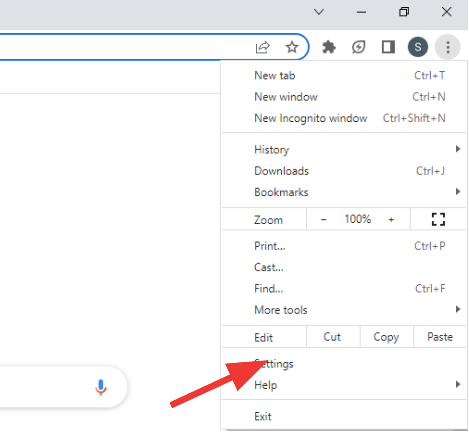
Task: Select Print... from the menu
Action: point(344,246)
